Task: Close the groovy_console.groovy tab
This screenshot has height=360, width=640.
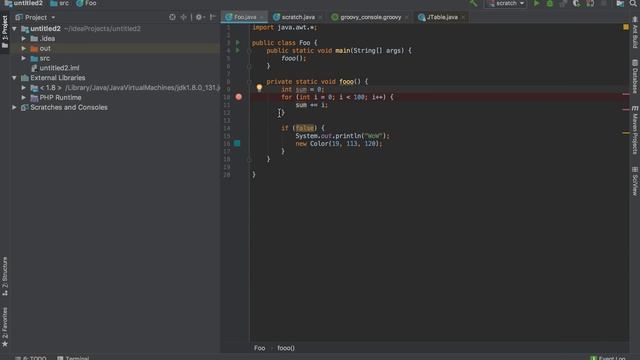Action: [407, 18]
